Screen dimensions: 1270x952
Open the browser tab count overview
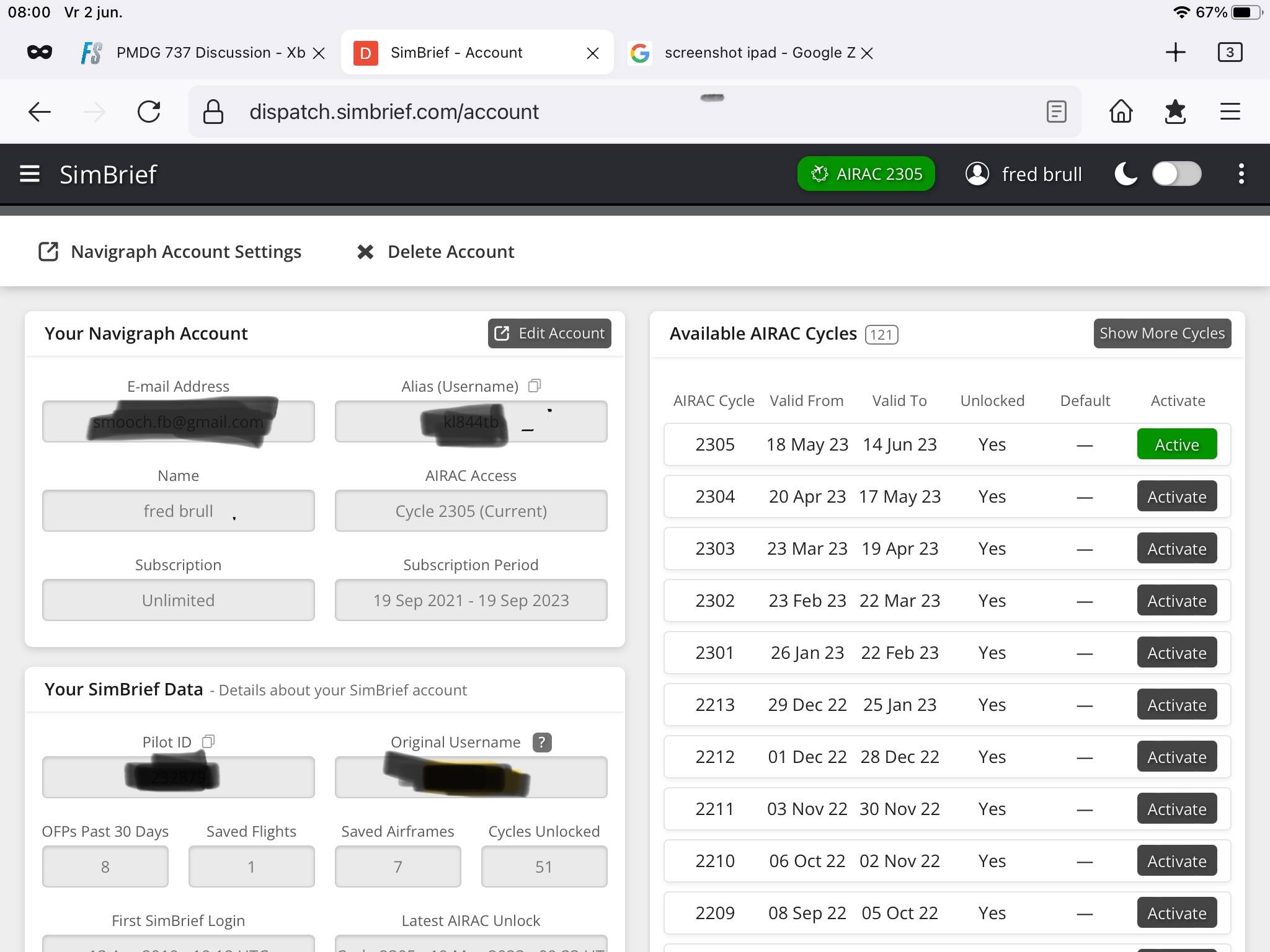tap(1229, 53)
